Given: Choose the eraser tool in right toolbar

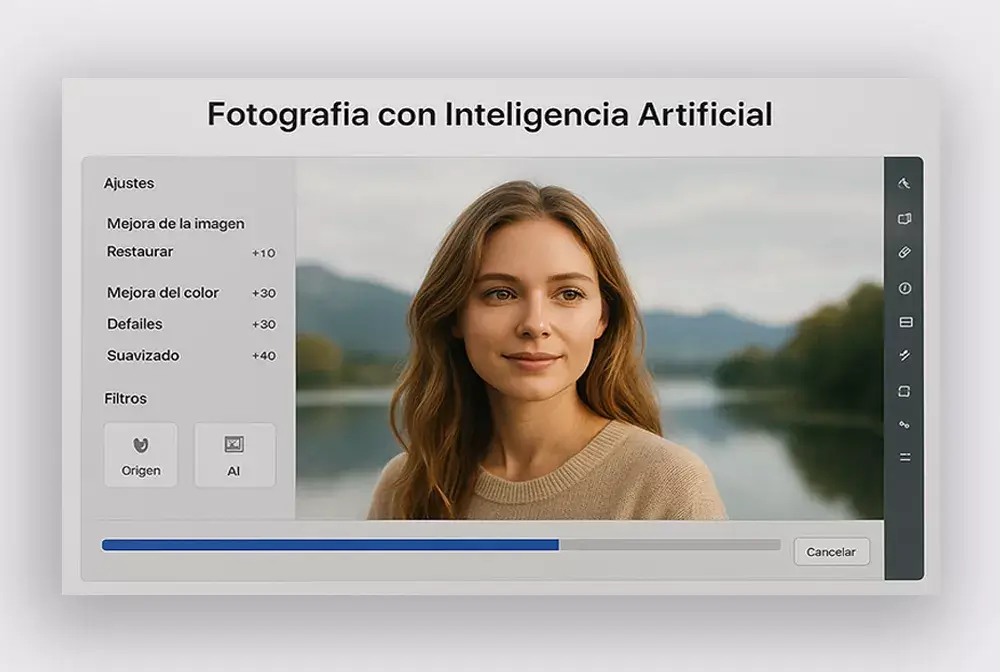Looking at the screenshot, I should click(904, 253).
